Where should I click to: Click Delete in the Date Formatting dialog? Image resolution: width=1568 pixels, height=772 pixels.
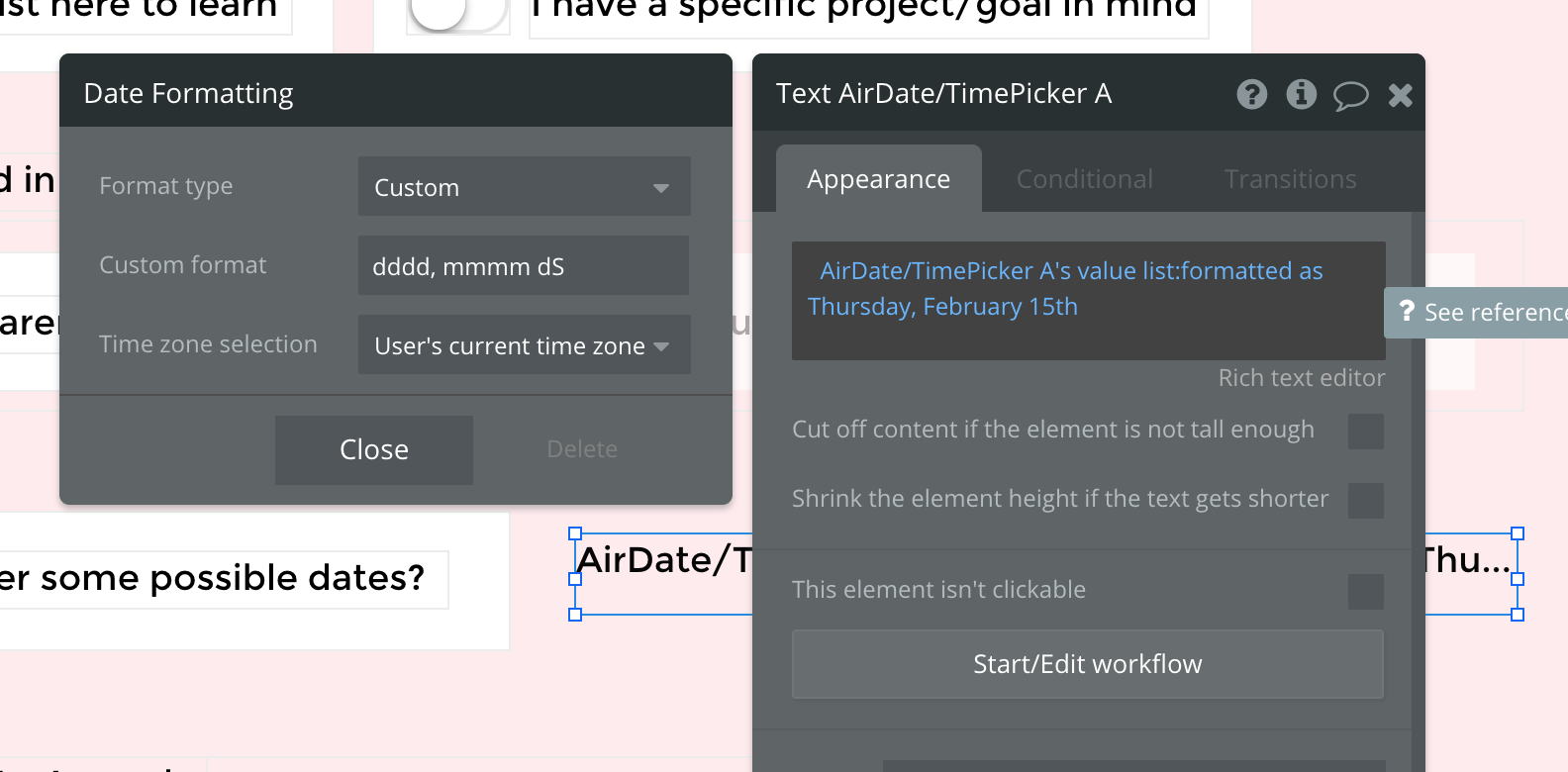[x=582, y=449]
